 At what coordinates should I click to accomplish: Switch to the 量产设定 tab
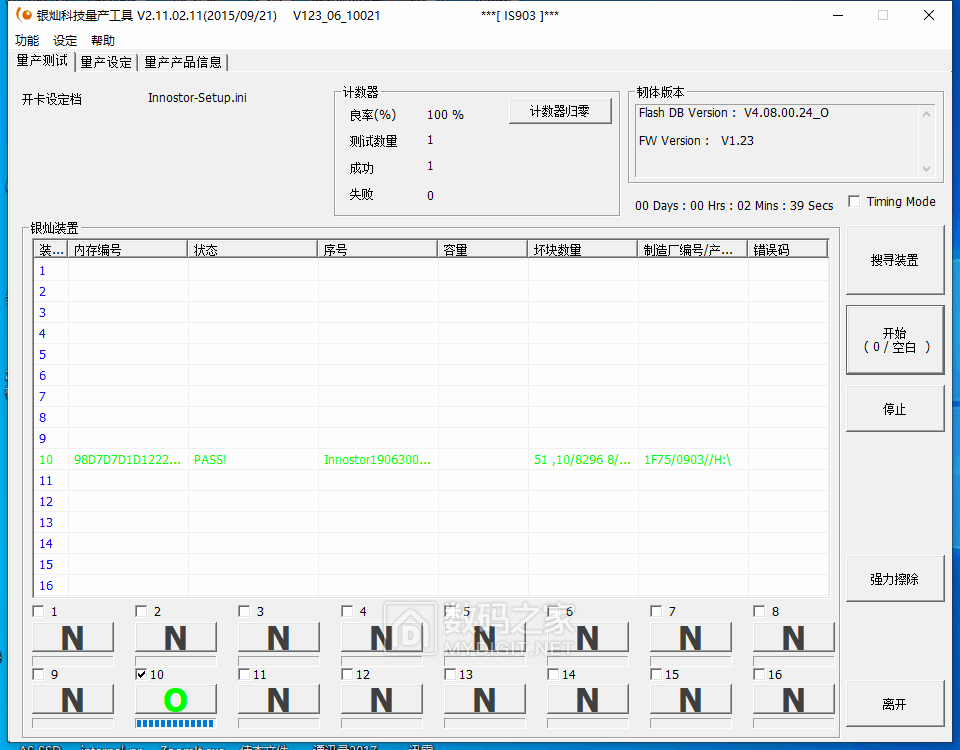point(106,62)
